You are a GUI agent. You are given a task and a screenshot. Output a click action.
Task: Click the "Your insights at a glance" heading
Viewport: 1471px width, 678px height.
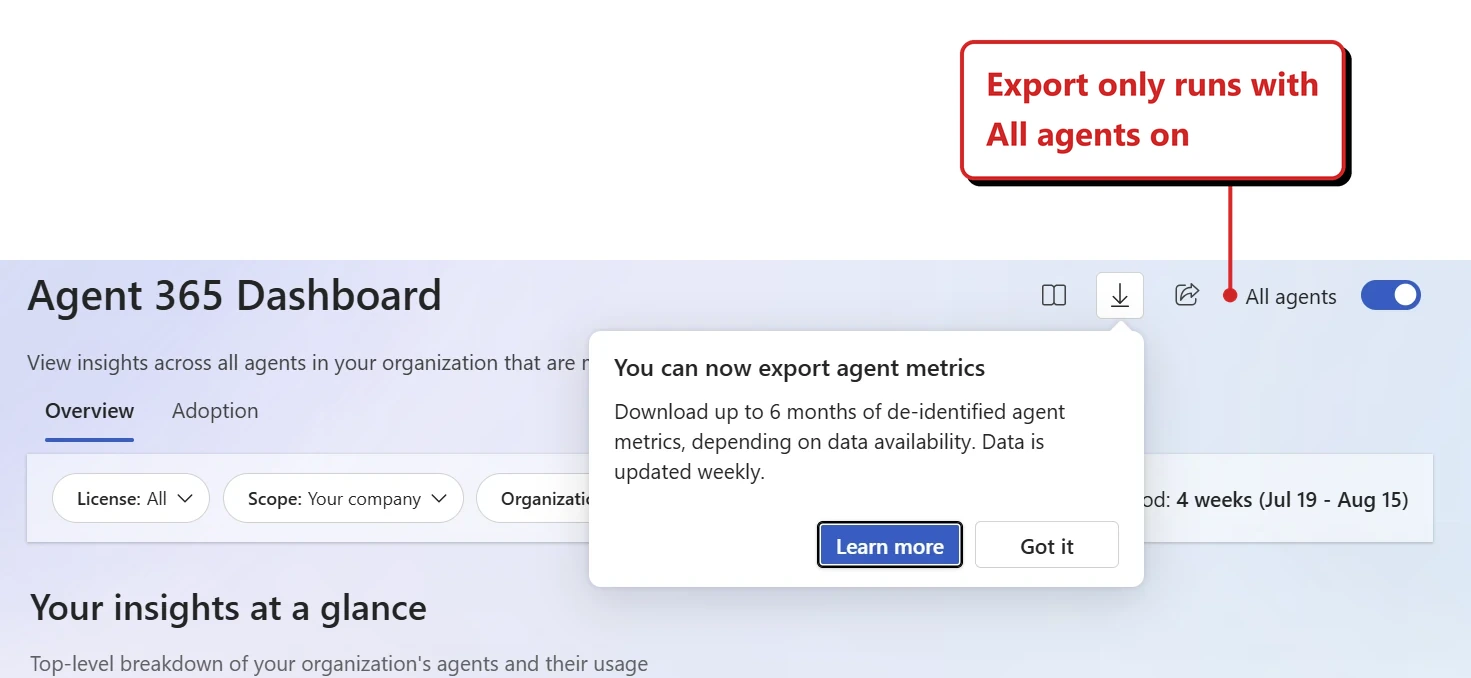(x=229, y=607)
